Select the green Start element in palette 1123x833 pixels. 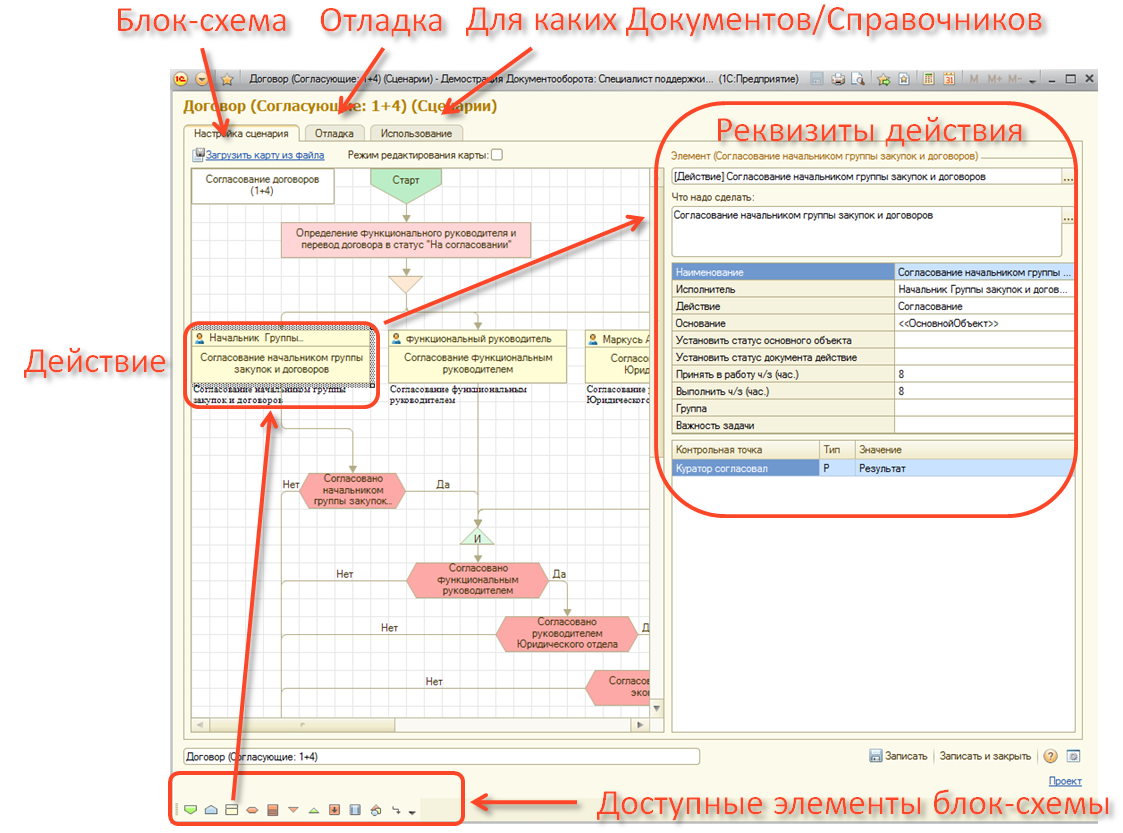coord(190,810)
